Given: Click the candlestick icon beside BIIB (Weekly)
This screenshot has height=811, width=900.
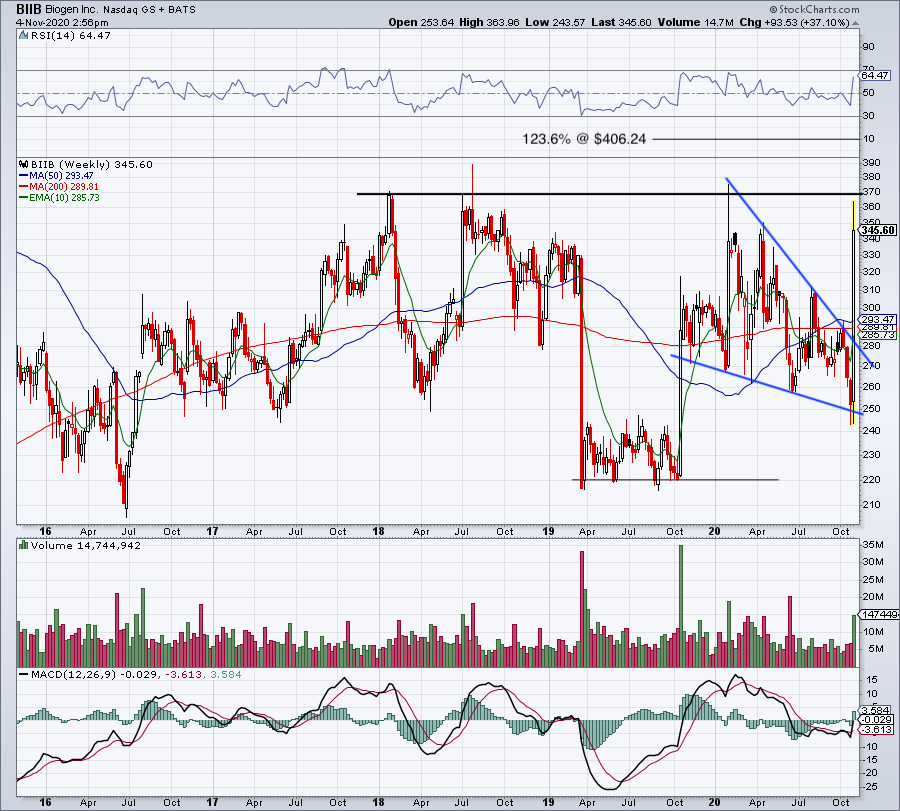Looking at the screenshot, I should (24, 165).
